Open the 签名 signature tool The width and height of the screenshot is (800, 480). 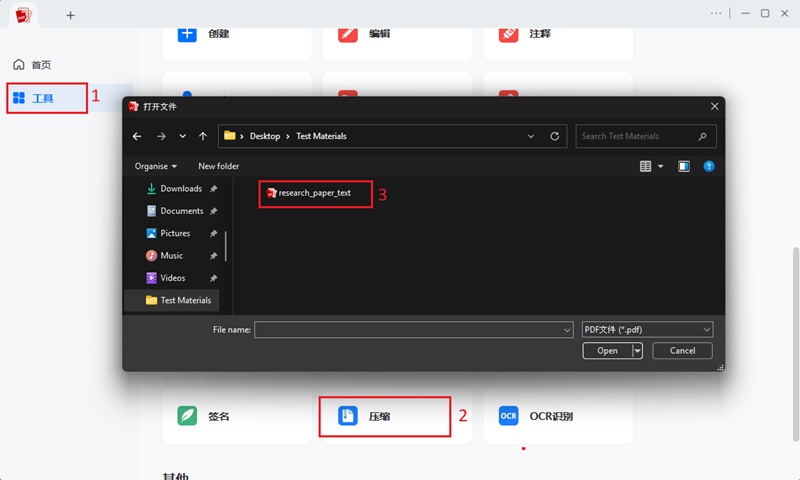click(x=237, y=416)
